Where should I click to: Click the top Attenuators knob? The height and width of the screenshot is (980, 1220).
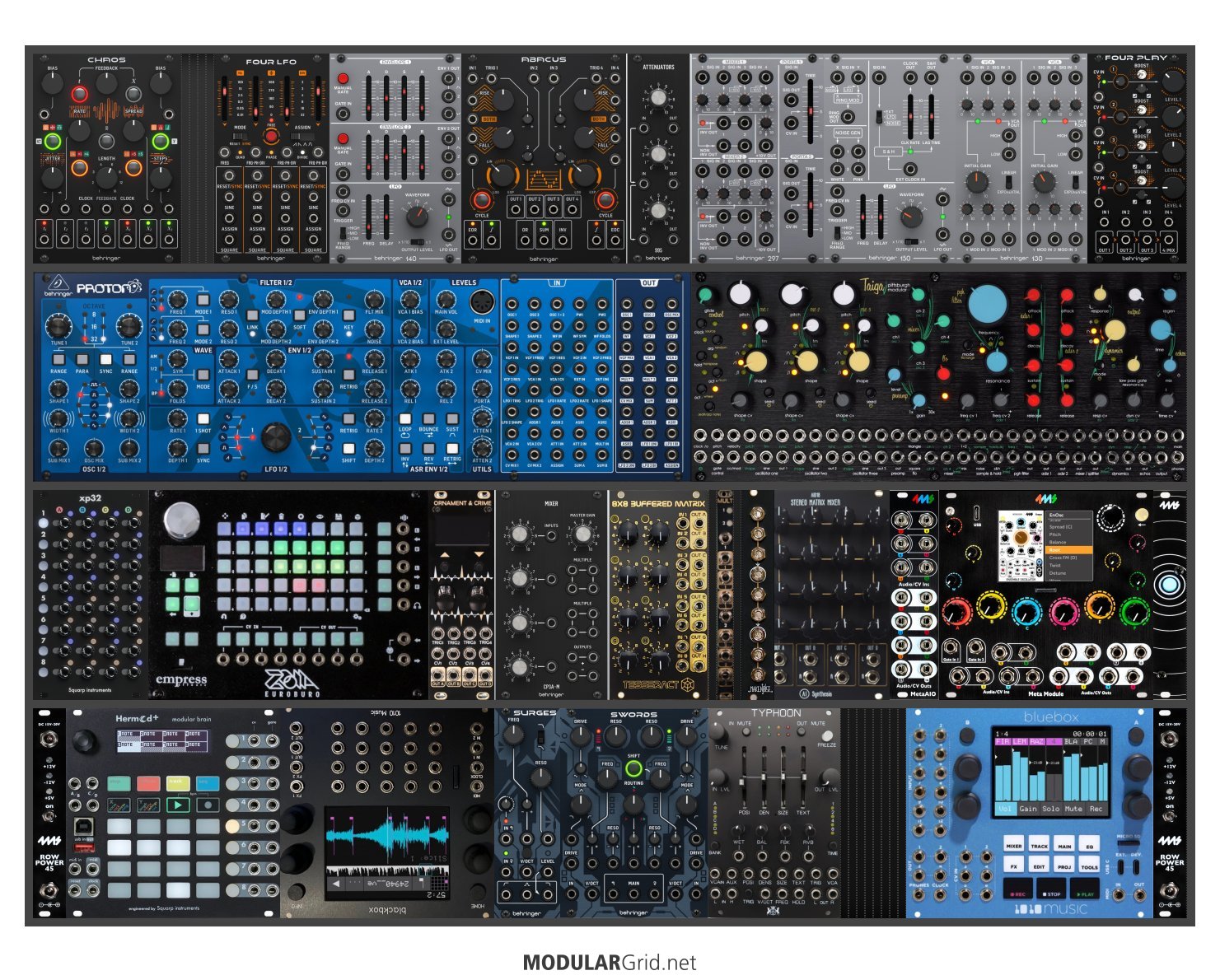coord(657,98)
